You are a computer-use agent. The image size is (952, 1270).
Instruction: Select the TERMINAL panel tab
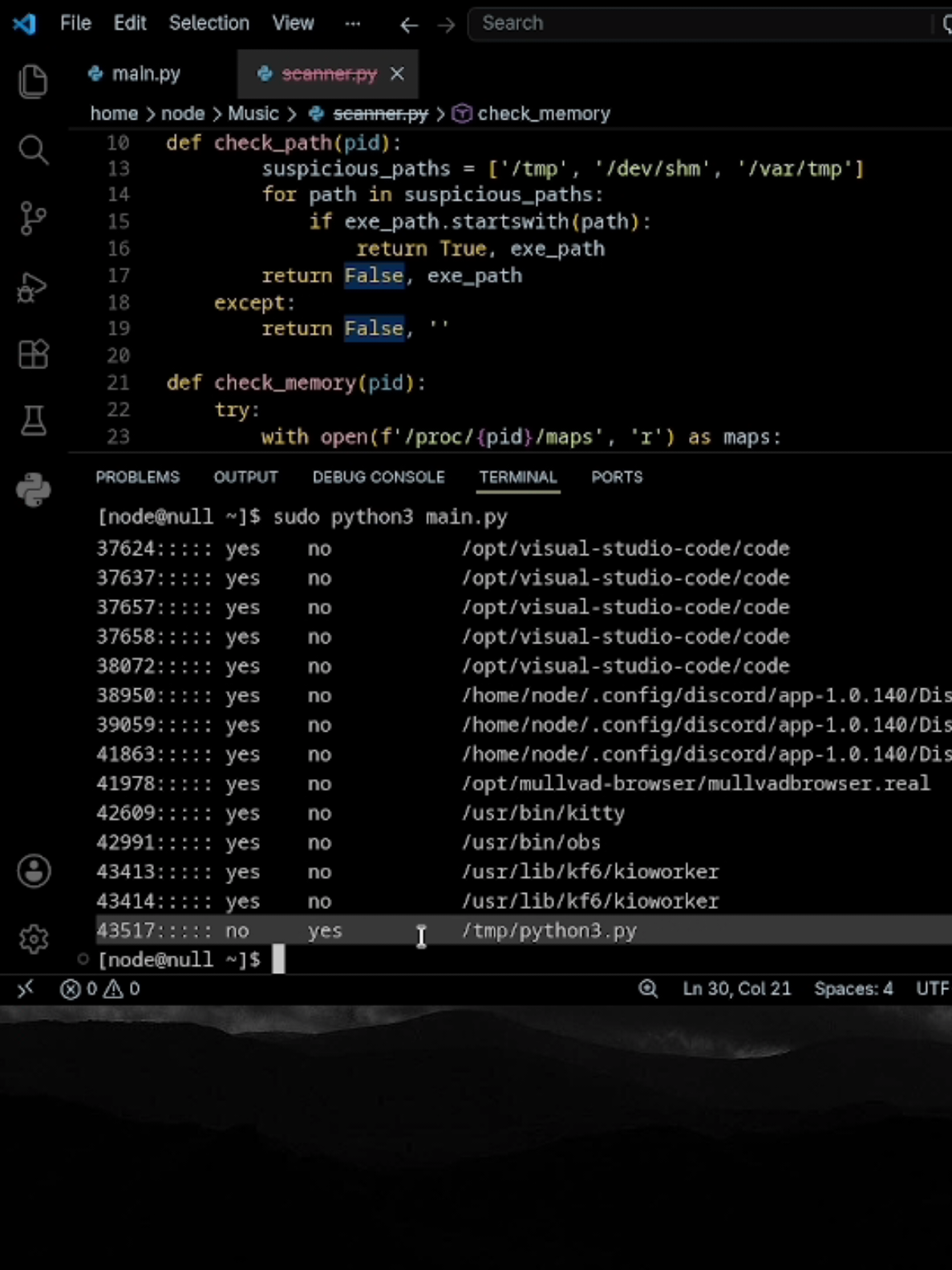click(x=518, y=477)
